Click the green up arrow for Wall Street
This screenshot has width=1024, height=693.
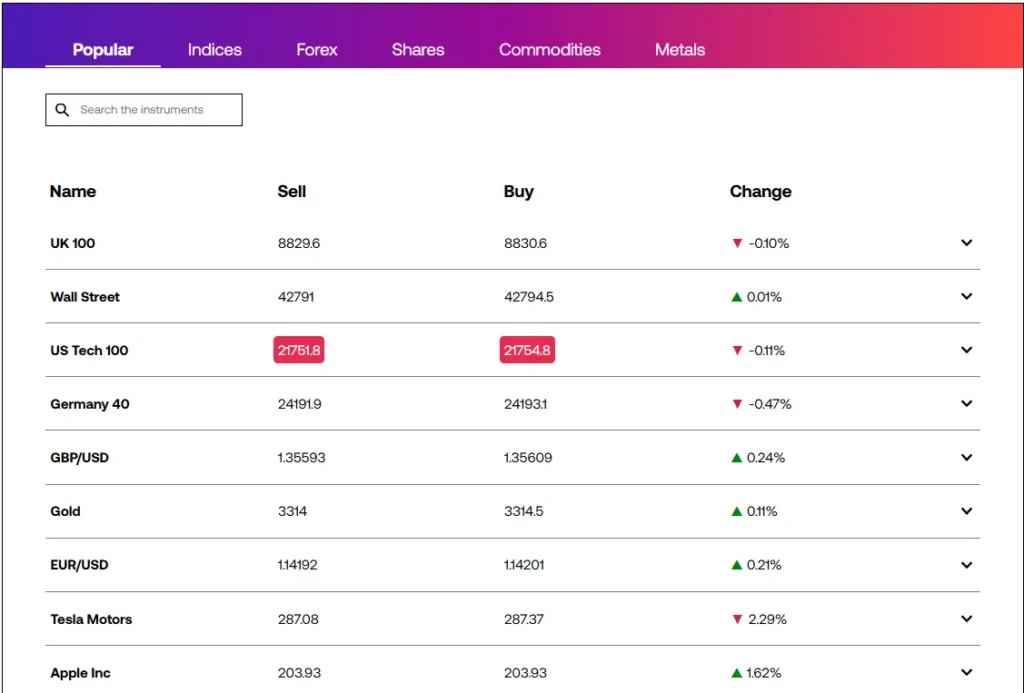737,297
